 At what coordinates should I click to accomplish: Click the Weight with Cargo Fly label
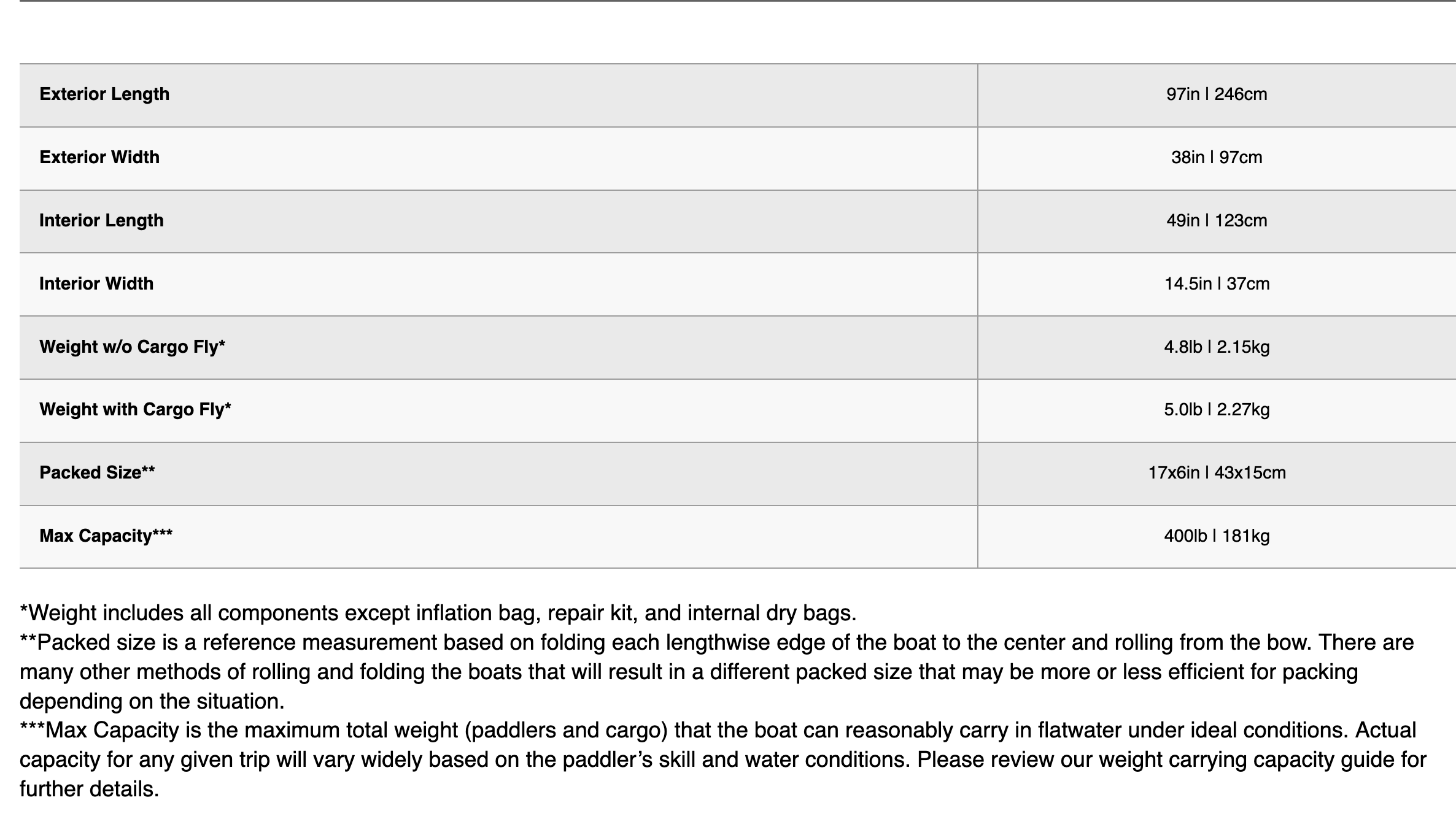click(x=135, y=410)
